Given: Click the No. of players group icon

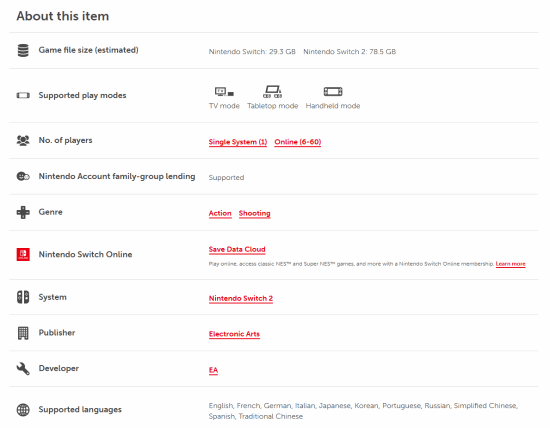Looking at the screenshot, I should pyautogui.click(x=23, y=141).
